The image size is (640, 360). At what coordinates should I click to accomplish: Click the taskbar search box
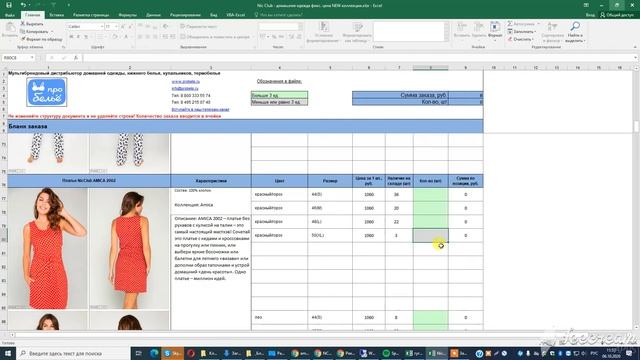(x=73, y=353)
